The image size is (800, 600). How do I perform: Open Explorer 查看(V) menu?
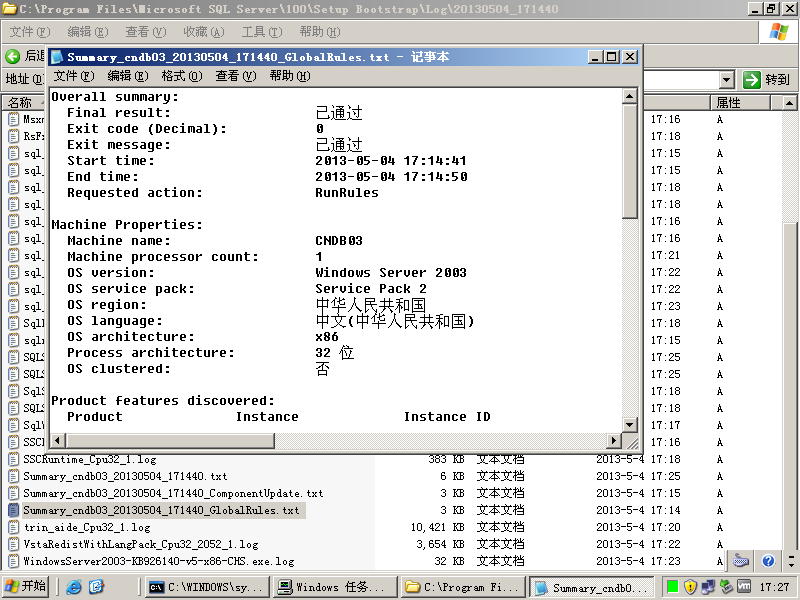click(x=145, y=32)
